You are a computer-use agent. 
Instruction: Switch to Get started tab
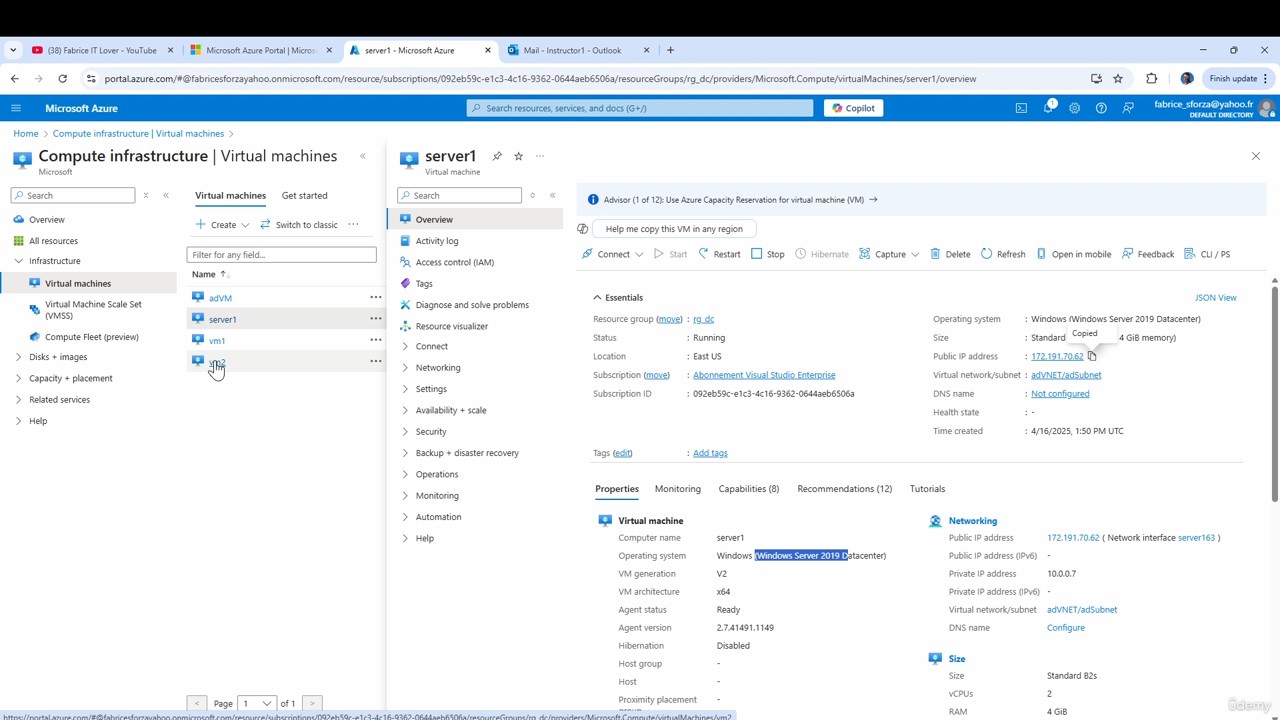click(x=305, y=196)
